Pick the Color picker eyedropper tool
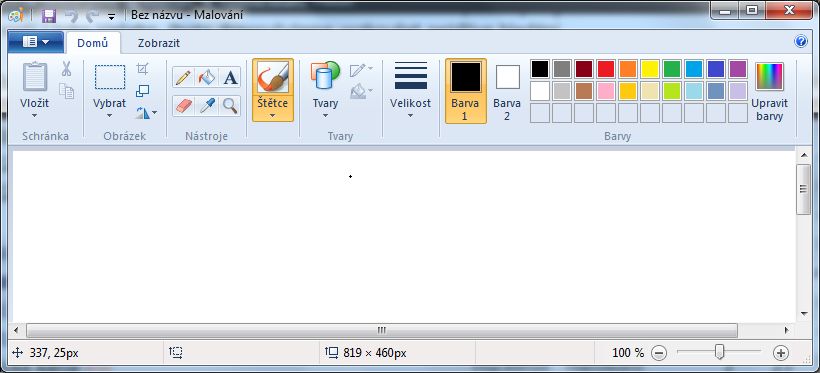The width and height of the screenshot is (820, 373). tap(207, 106)
